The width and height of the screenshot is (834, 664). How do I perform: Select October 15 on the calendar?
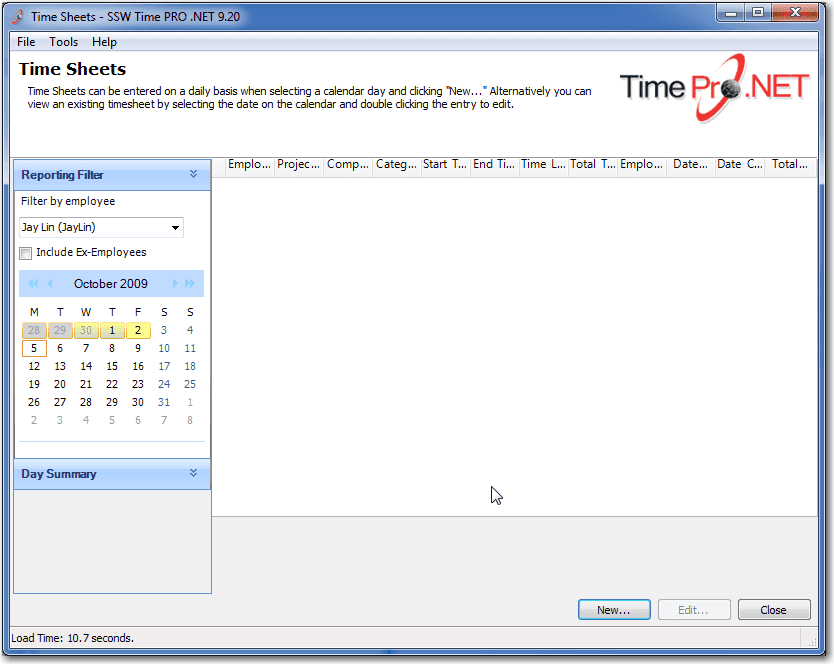click(x=112, y=367)
